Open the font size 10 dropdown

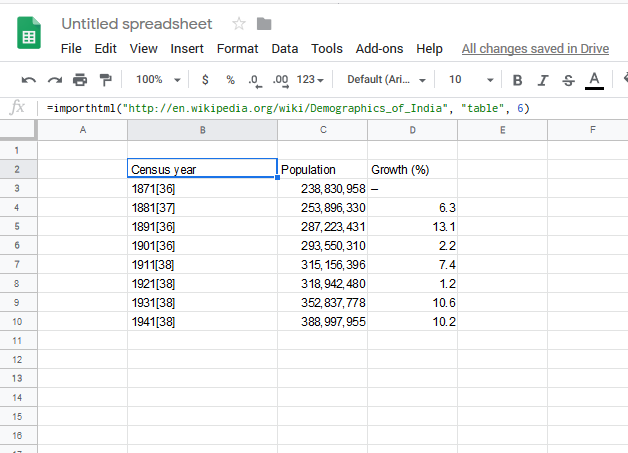point(470,80)
